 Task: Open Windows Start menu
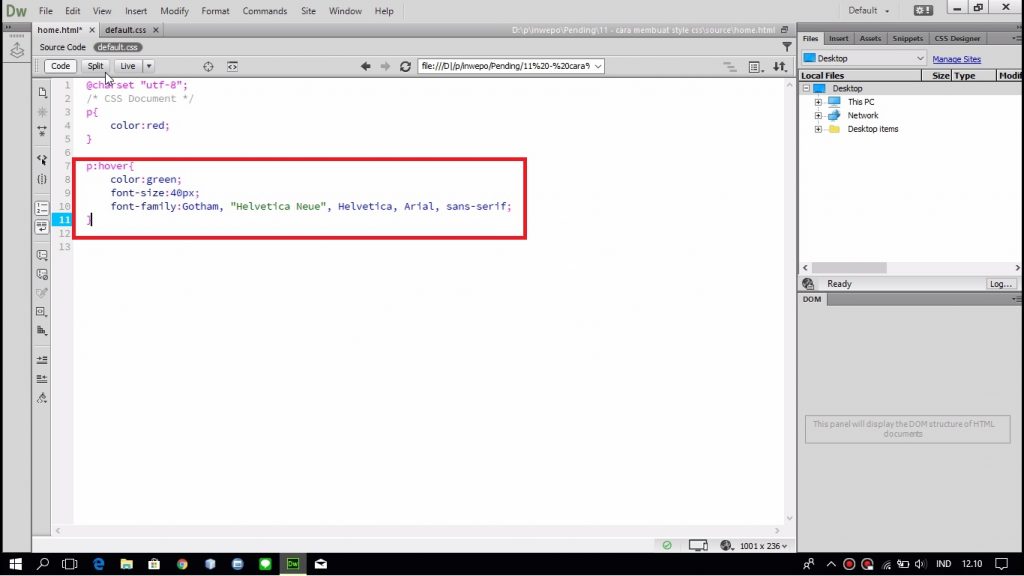click(x=15, y=564)
